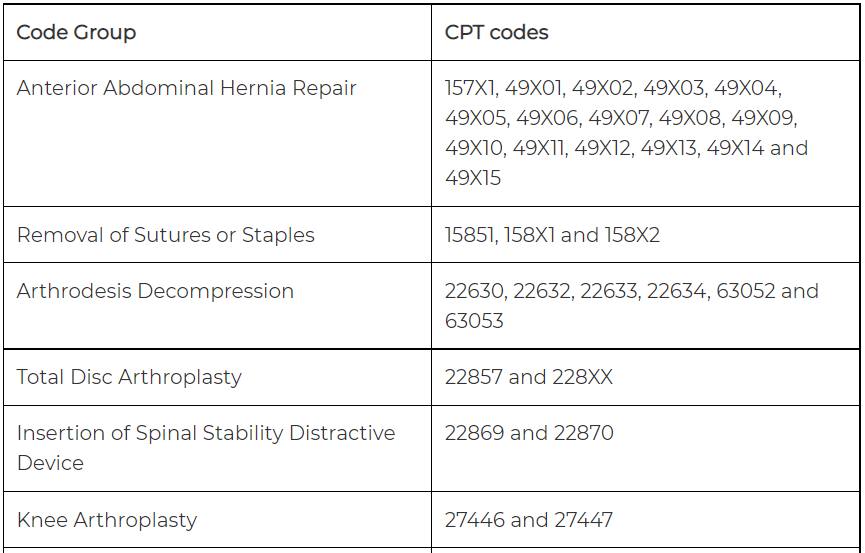Click the "Code Group" column header
The width and height of the screenshot is (865, 553).
tap(76, 32)
